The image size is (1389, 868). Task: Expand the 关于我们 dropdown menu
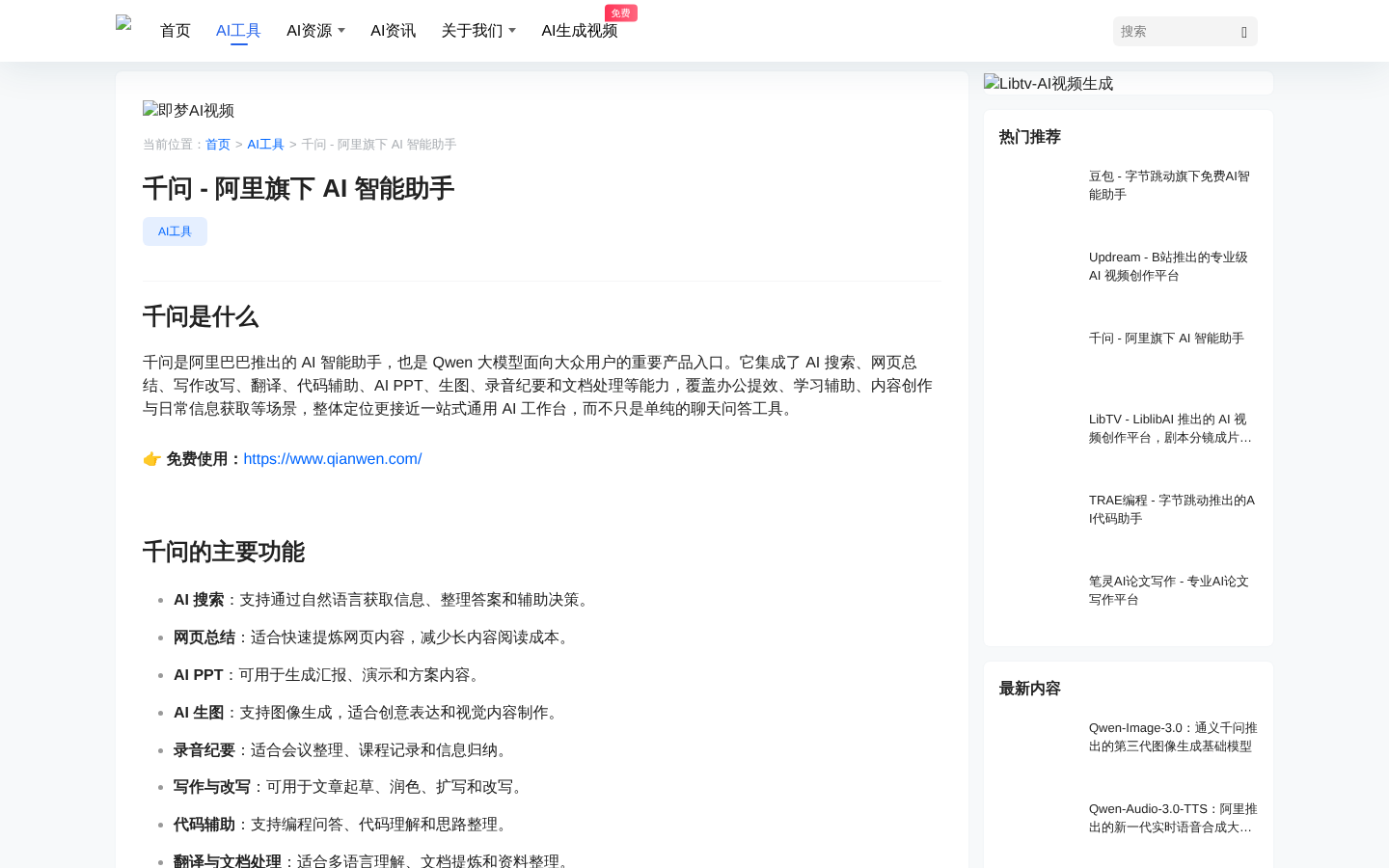[x=478, y=31]
